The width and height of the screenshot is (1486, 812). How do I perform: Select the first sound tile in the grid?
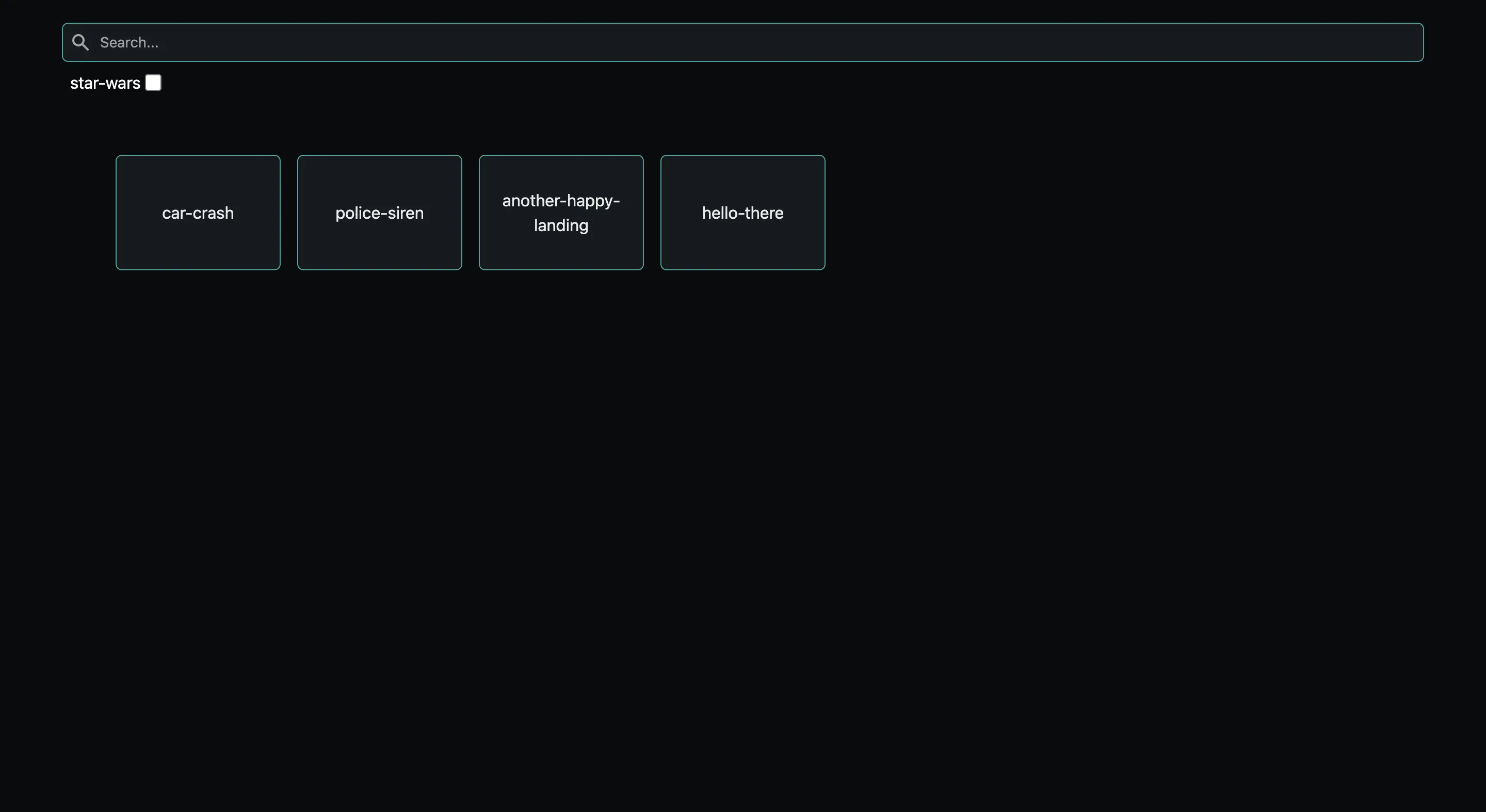(198, 212)
